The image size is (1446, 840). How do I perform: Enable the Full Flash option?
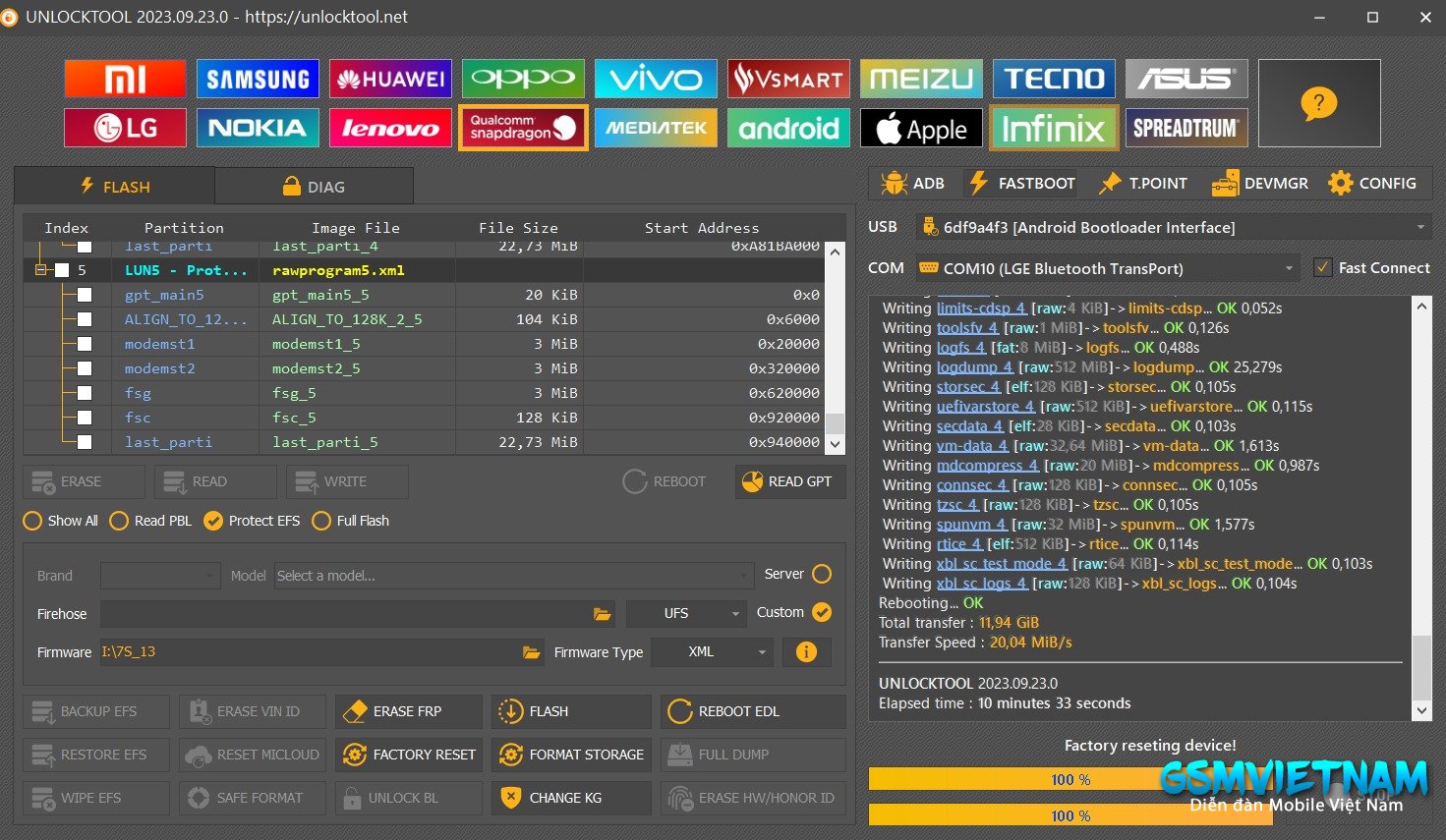(351, 521)
